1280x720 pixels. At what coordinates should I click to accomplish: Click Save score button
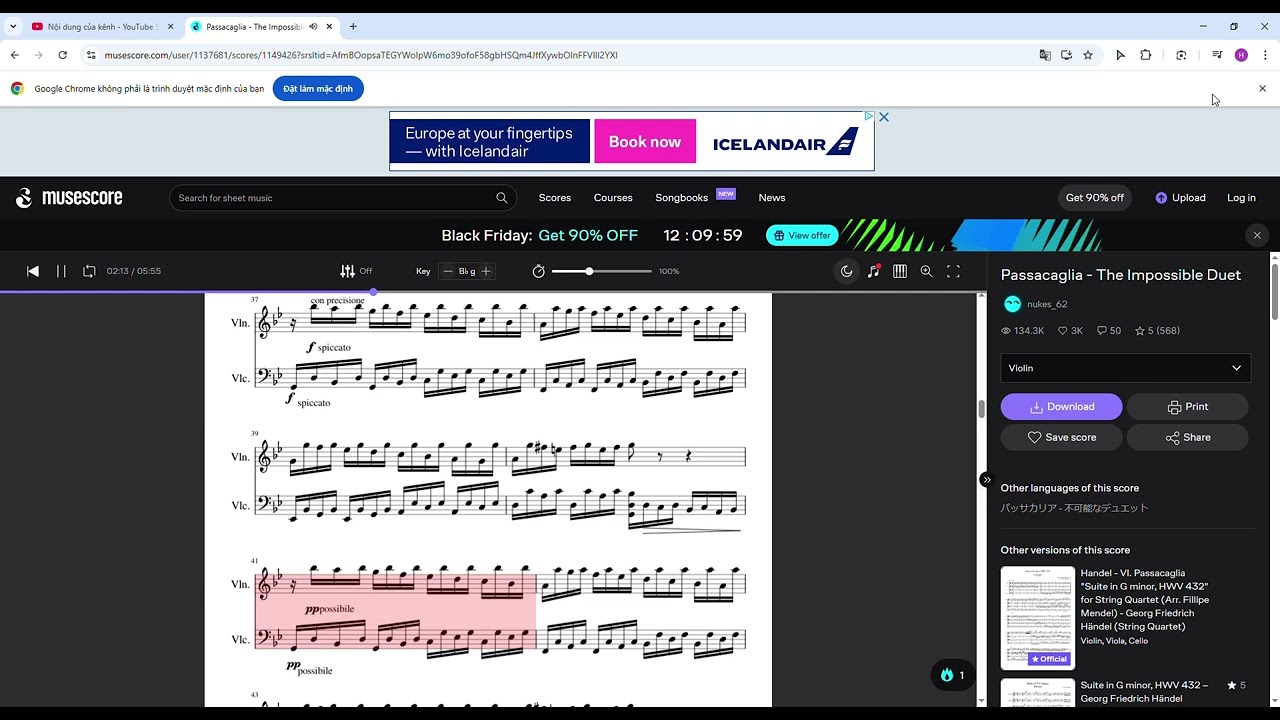pos(1062,437)
